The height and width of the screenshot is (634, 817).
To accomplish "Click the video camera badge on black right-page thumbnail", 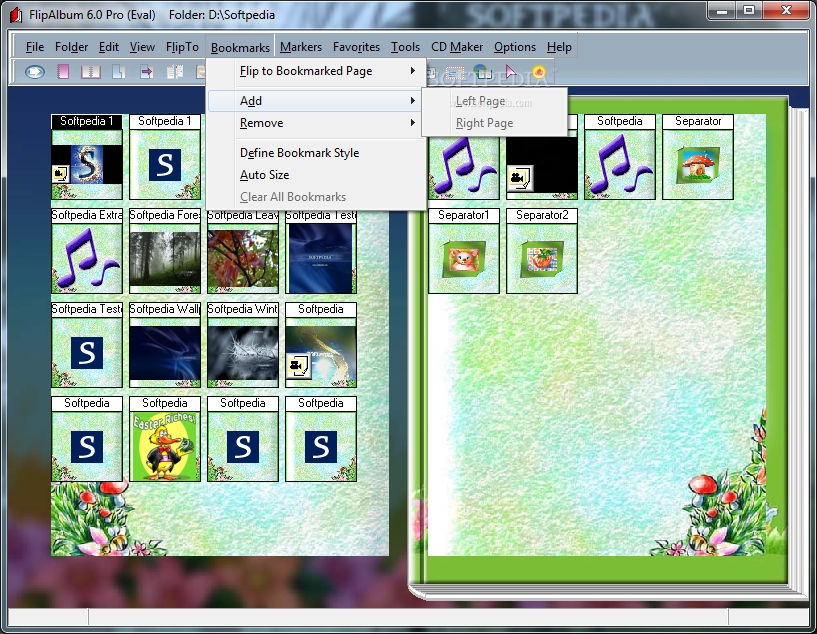I will (518, 179).
